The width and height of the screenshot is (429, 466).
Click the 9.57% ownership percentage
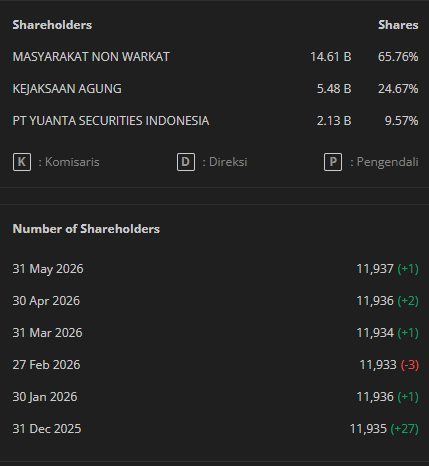tap(401, 121)
